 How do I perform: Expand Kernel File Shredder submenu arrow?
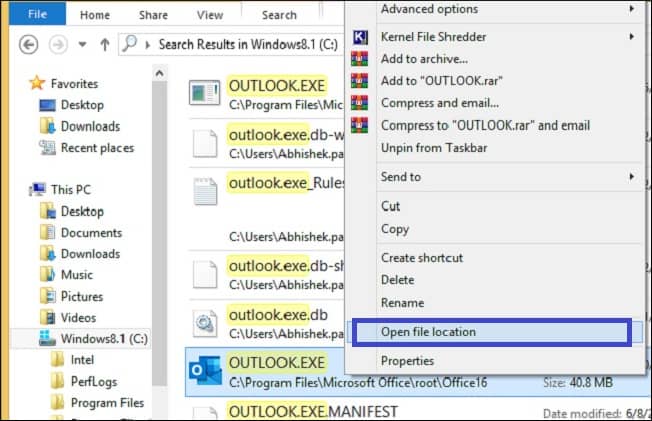click(x=631, y=37)
